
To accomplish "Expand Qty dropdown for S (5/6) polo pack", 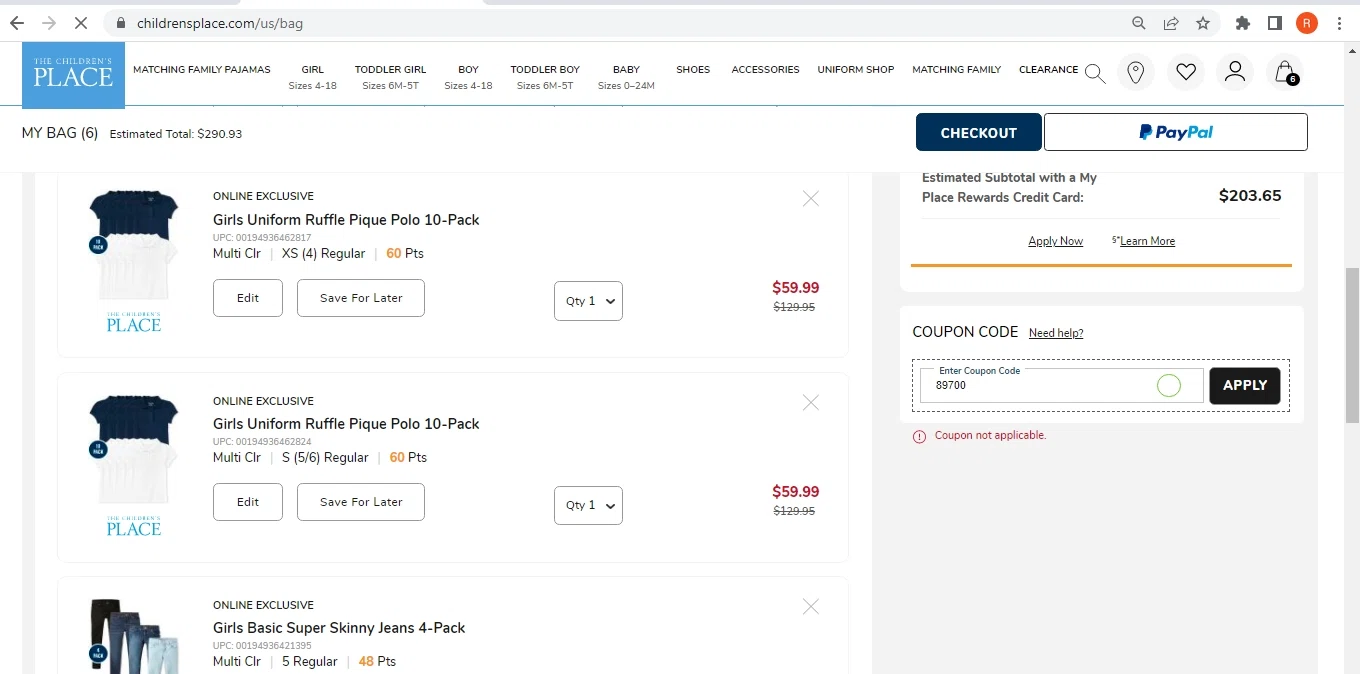I will pos(588,505).
